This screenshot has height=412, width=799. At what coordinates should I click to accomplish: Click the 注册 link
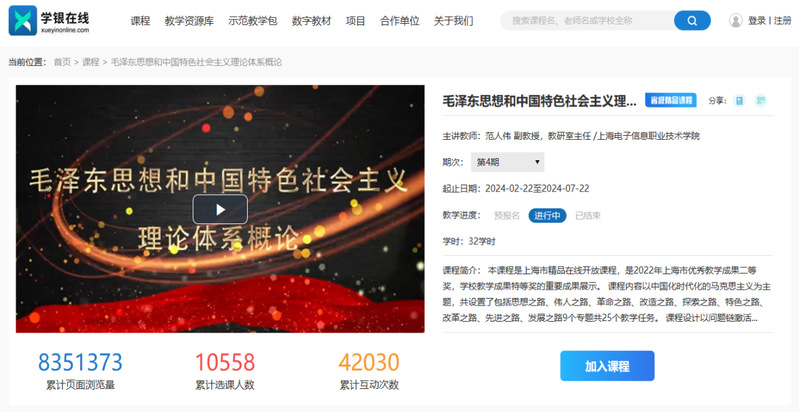(782, 21)
